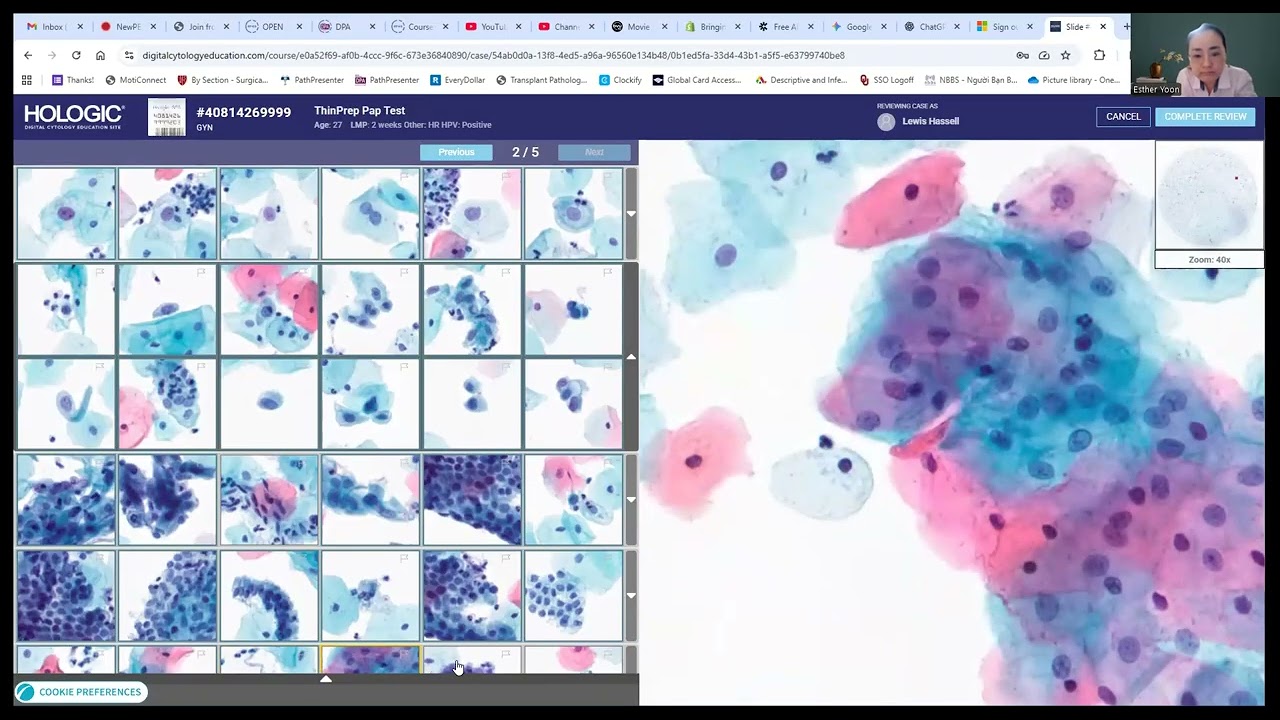Click the up arrow at gallery panel bottom
Viewport: 1280px width, 720px height.
(x=326, y=679)
